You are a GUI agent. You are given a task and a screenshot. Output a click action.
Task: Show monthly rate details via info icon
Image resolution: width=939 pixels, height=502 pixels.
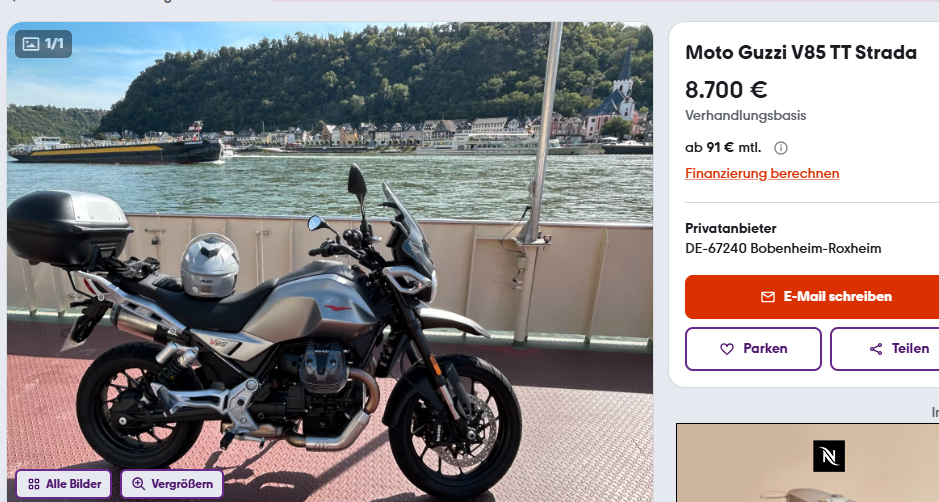click(780, 148)
